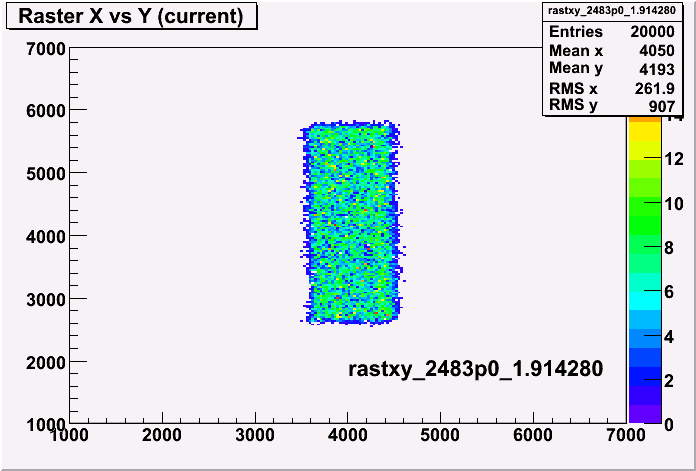Click the large rastxy_2483p0_1.914280 plot label

click(475, 369)
